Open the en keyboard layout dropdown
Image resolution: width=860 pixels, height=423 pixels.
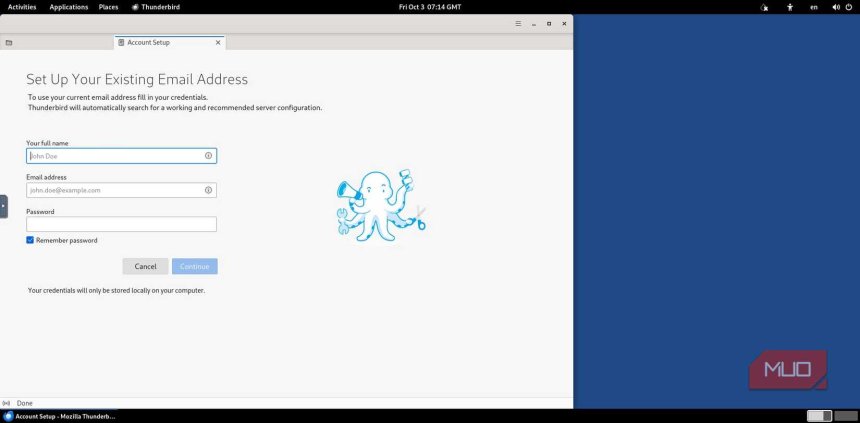[x=813, y=7]
